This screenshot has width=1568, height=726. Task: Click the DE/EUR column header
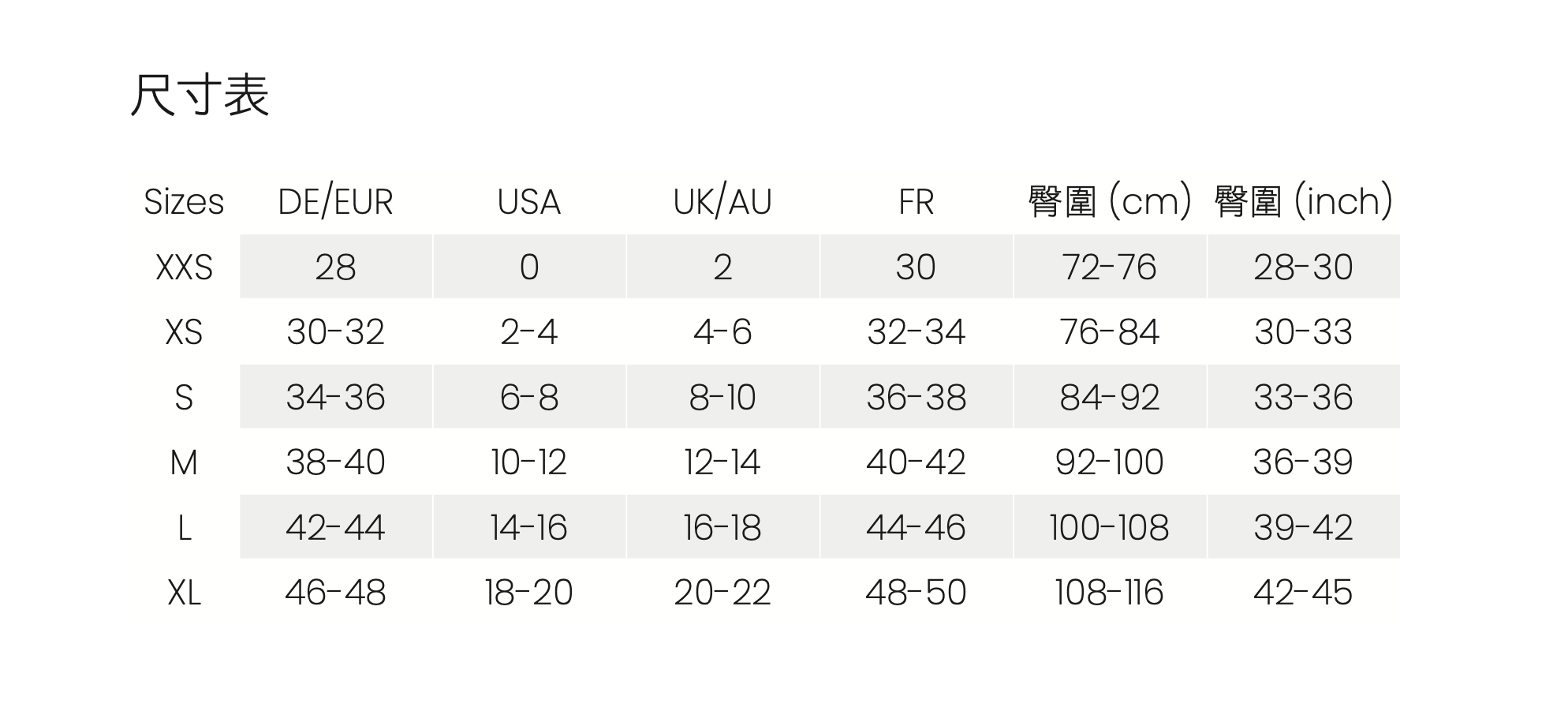point(335,202)
